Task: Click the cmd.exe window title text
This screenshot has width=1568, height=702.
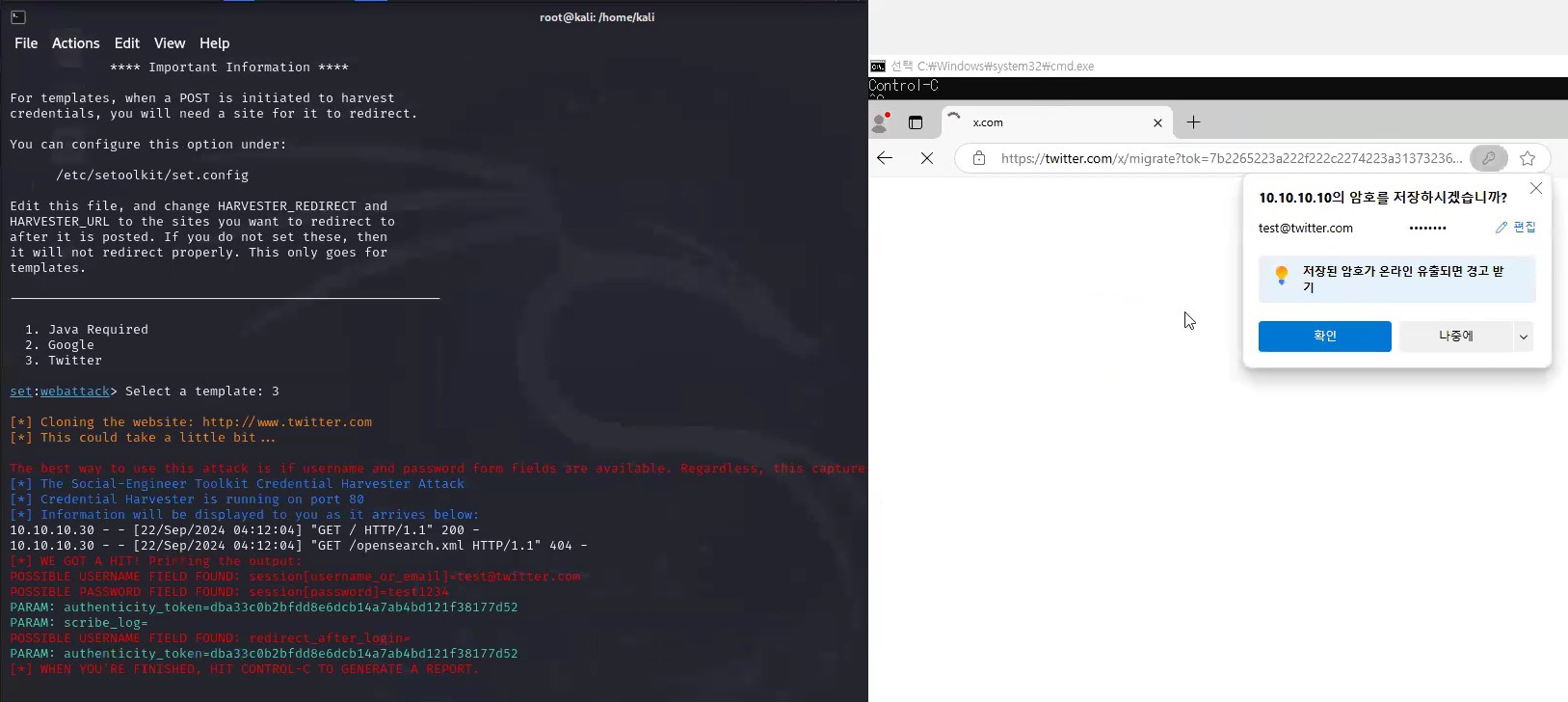Action: tap(993, 67)
